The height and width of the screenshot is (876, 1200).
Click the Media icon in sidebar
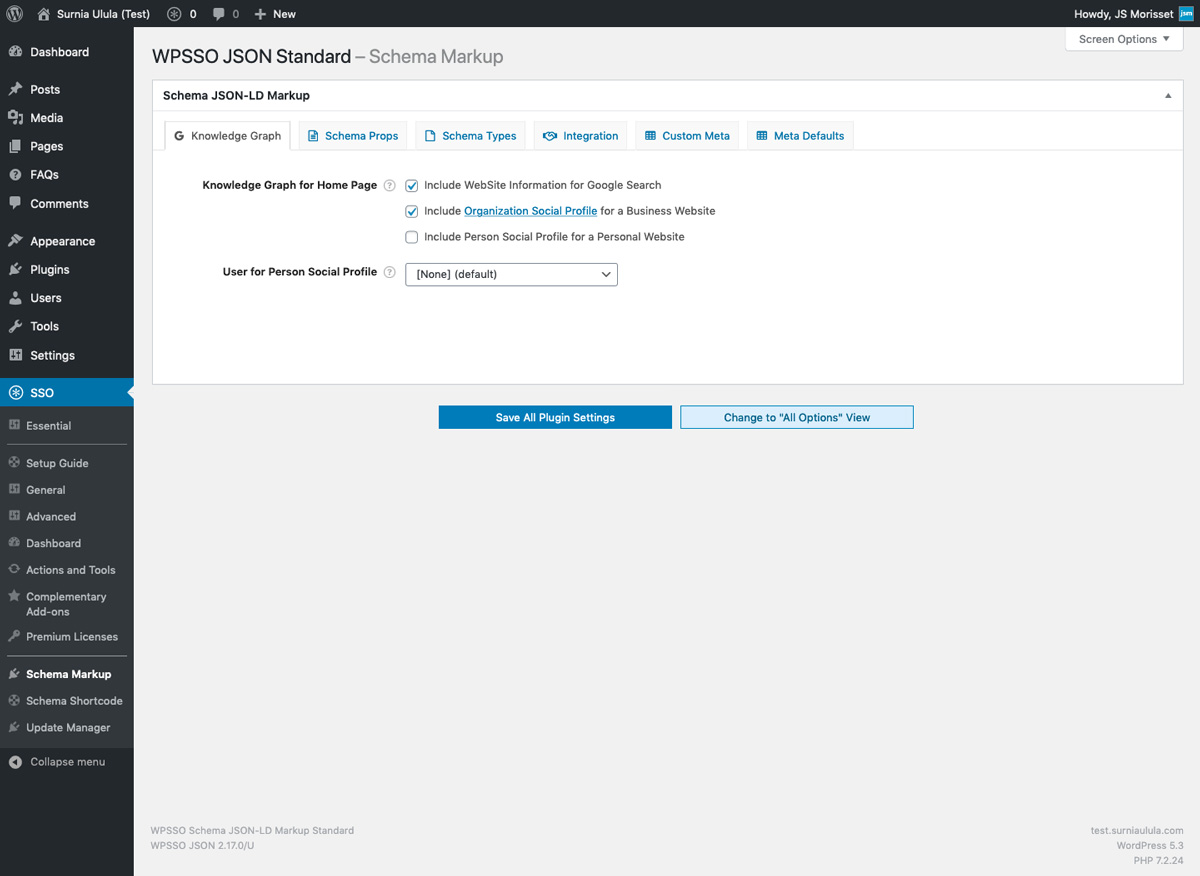(15, 118)
